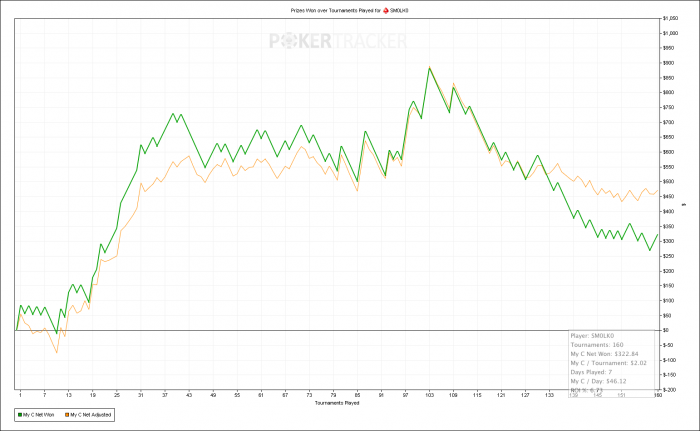Click the PokerStars spade icon in the chart title

386,10
